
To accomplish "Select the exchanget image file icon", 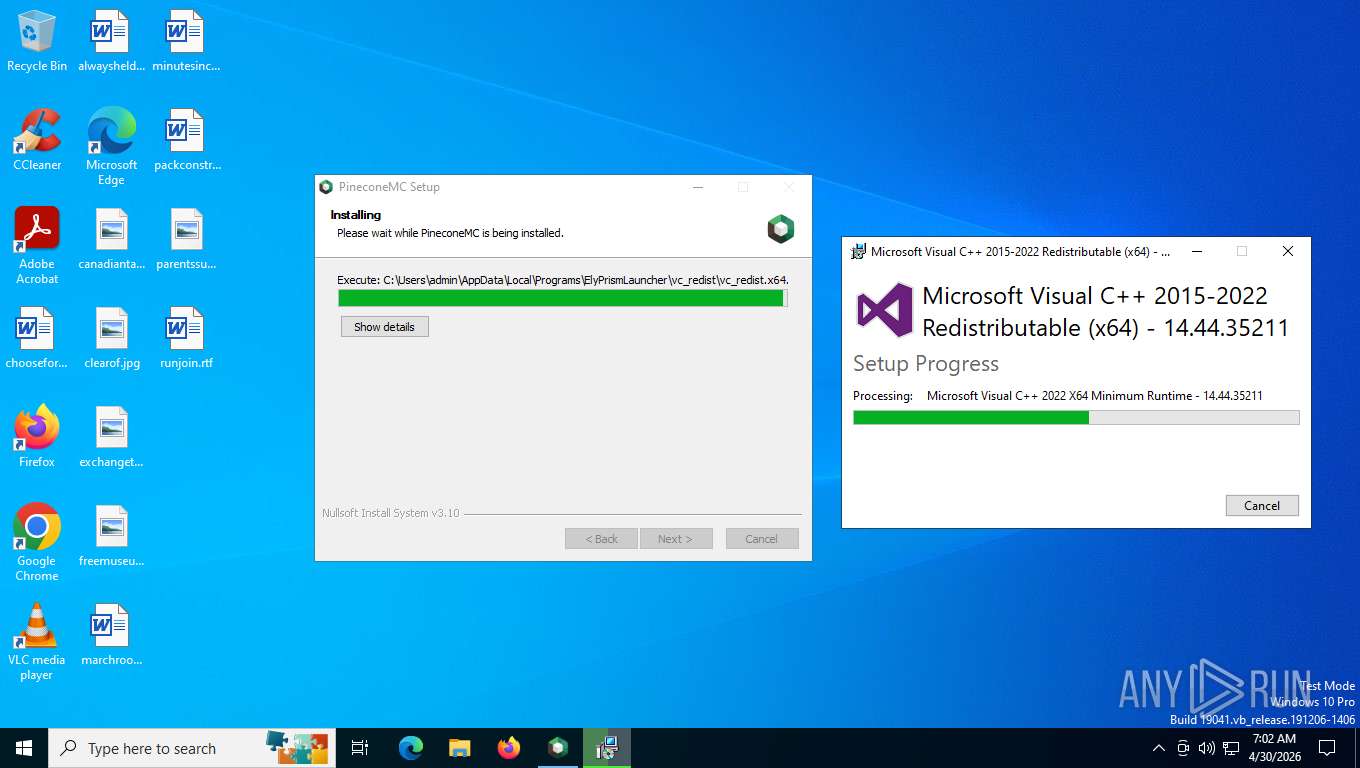I will [x=111, y=437].
